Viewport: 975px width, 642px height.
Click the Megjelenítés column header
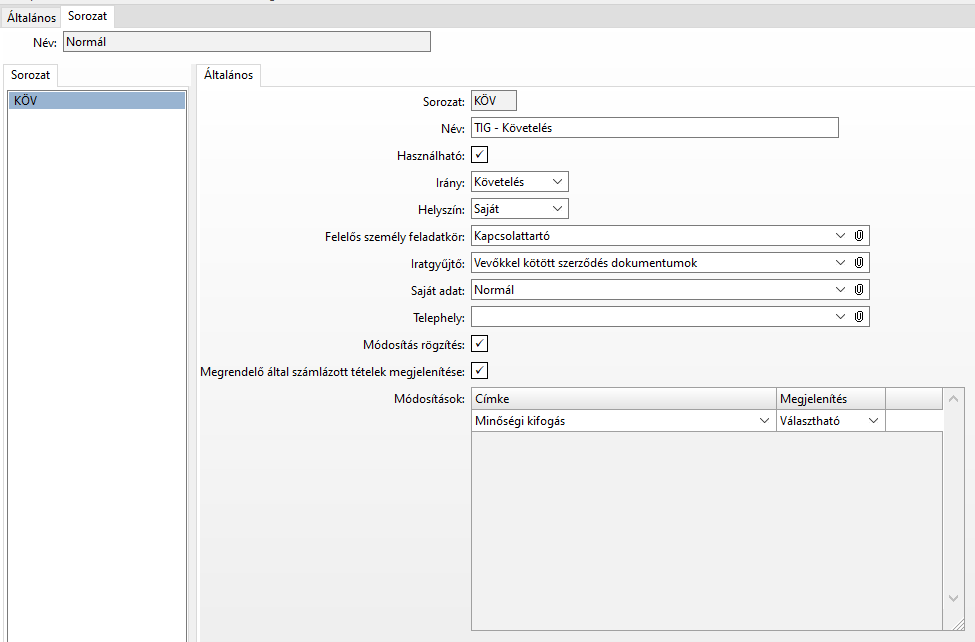830,399
